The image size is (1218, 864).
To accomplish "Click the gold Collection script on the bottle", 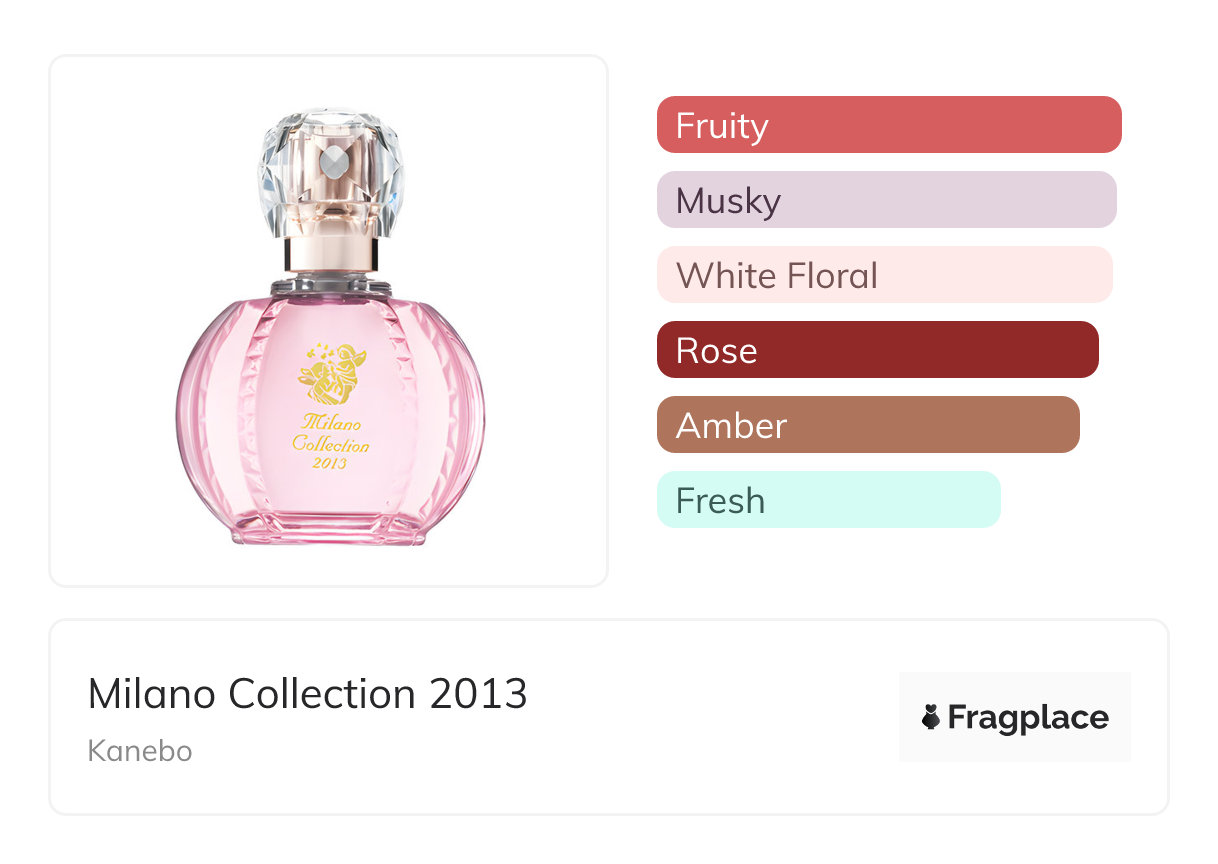I will [x=331, y=444].
